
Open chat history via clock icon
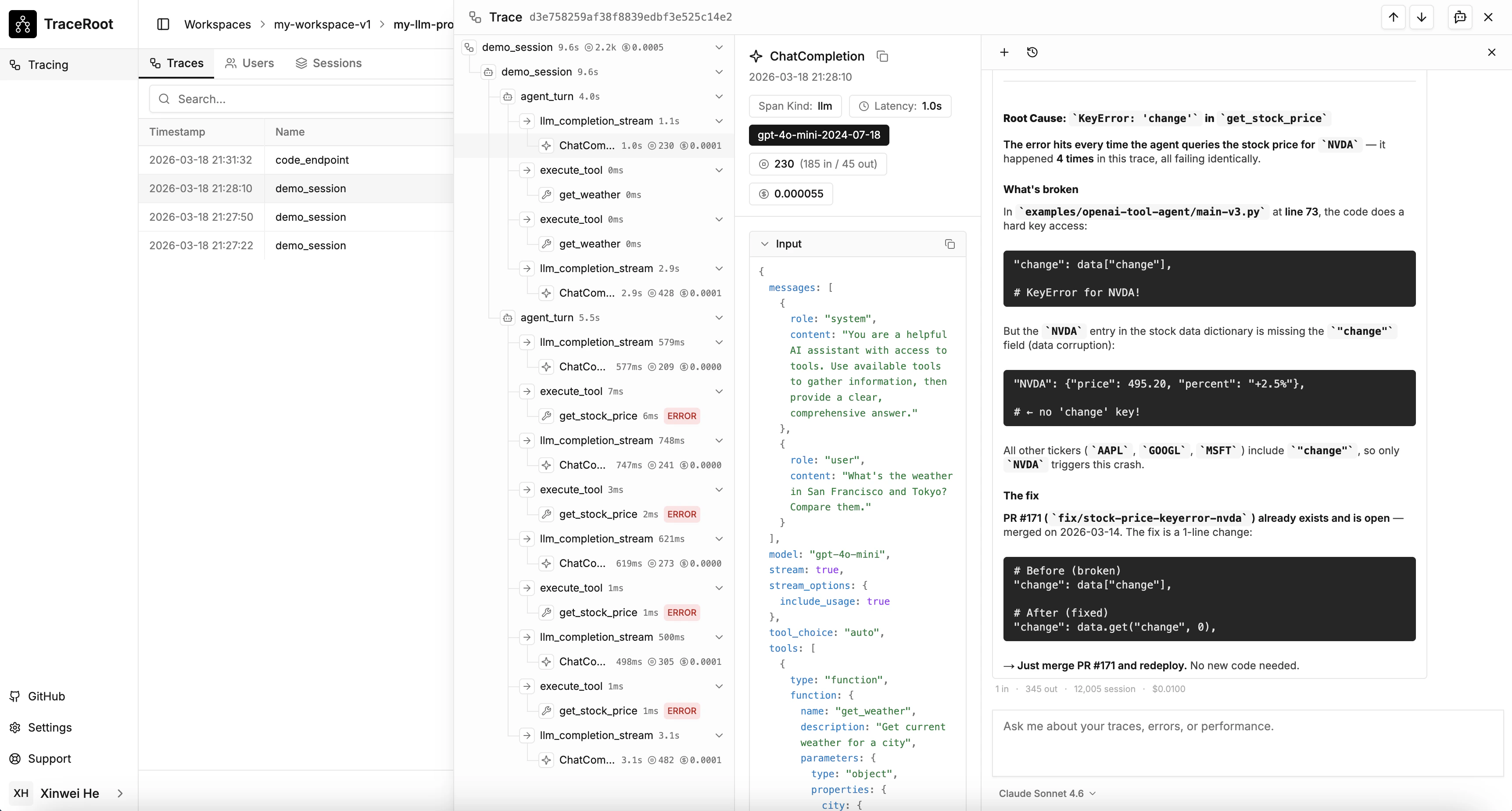[1032, 52]
